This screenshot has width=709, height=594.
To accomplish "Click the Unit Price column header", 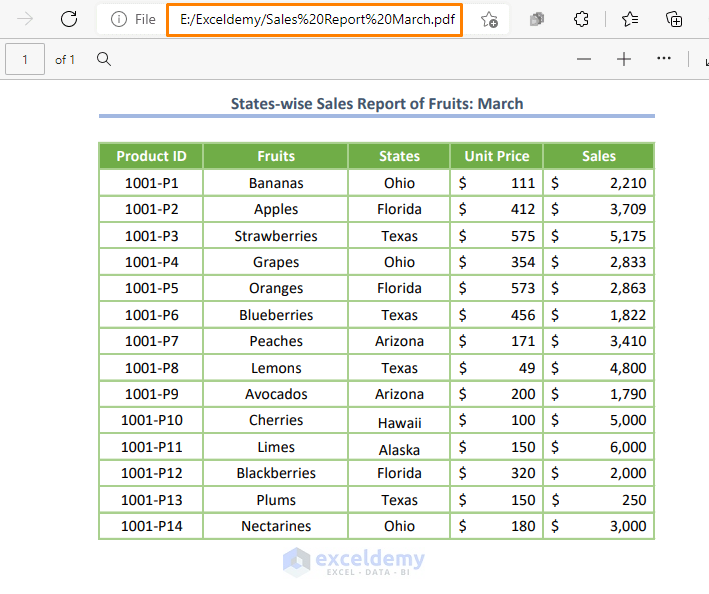I will click(x=497, y=156).
